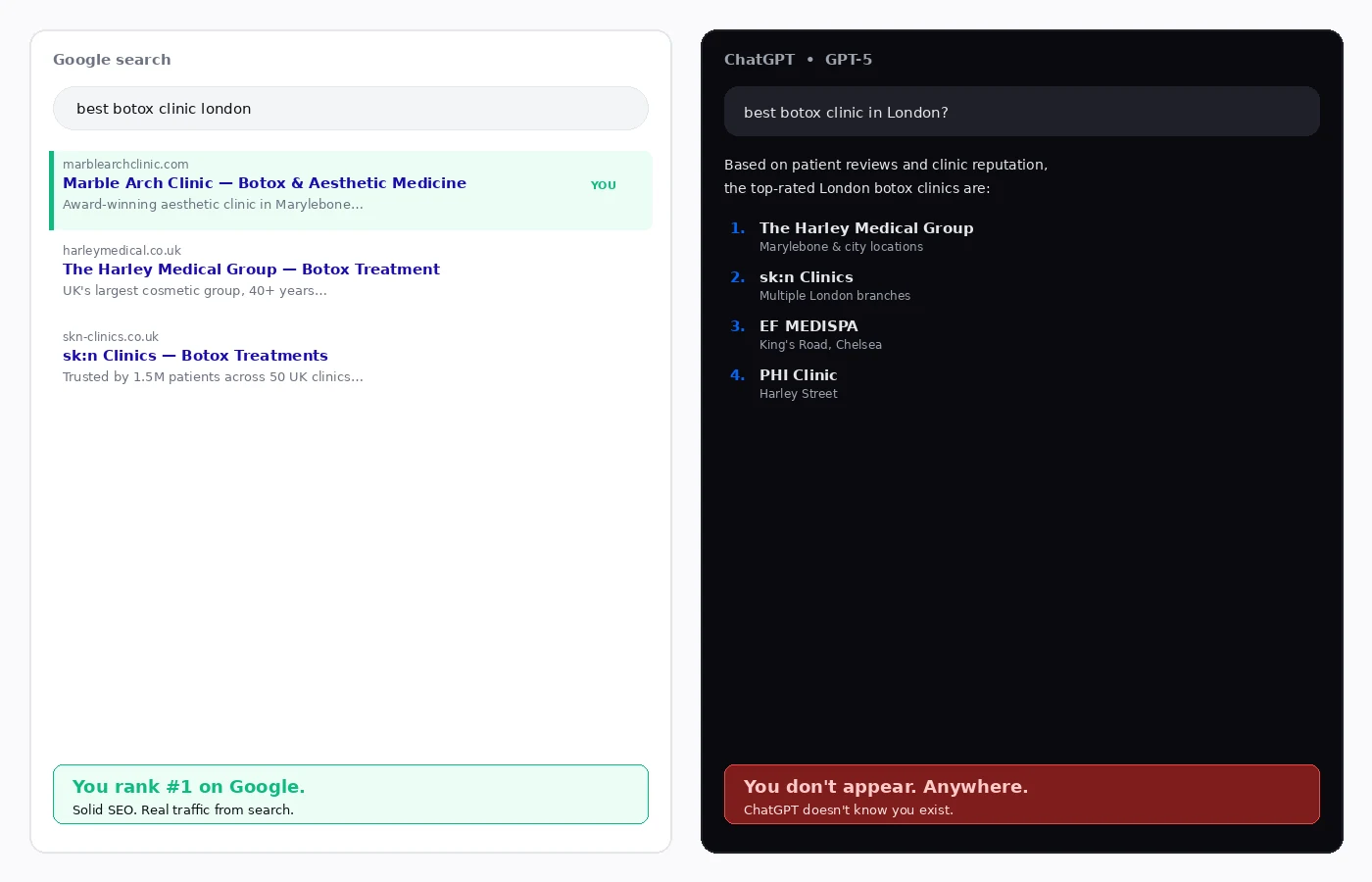
Task: Select 'The Harley Medical Group' in ChatGPT list
Action: coord(866,228)
